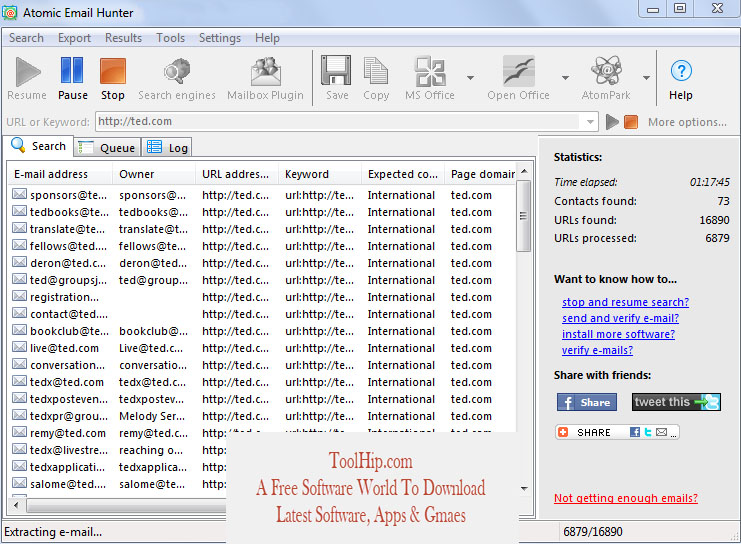
Task: Click the vertical scrollbar thumb of results list
Action: pyautogui.click(x=523, y=216)
